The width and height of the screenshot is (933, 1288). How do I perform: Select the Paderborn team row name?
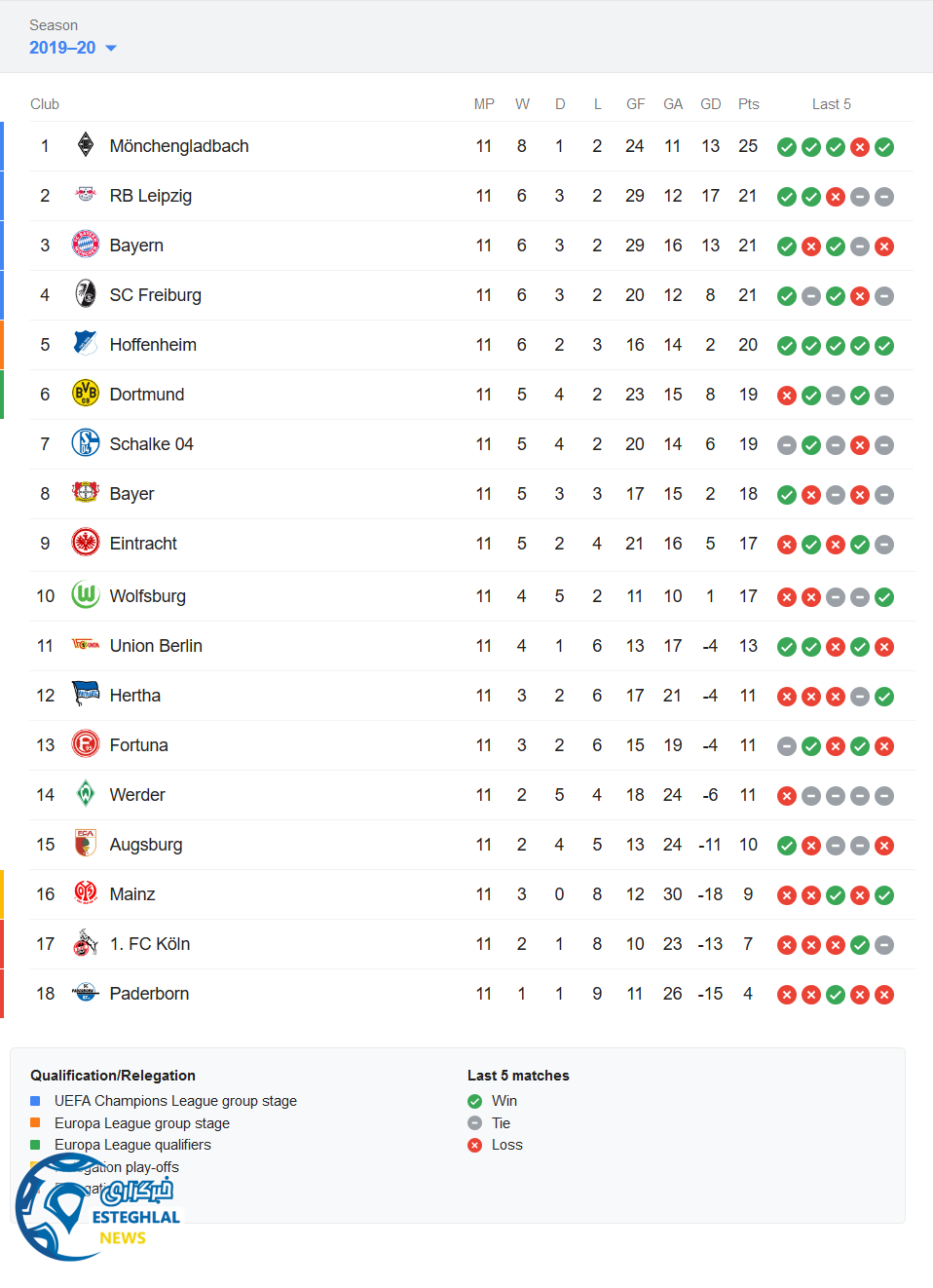click(149, 994)
